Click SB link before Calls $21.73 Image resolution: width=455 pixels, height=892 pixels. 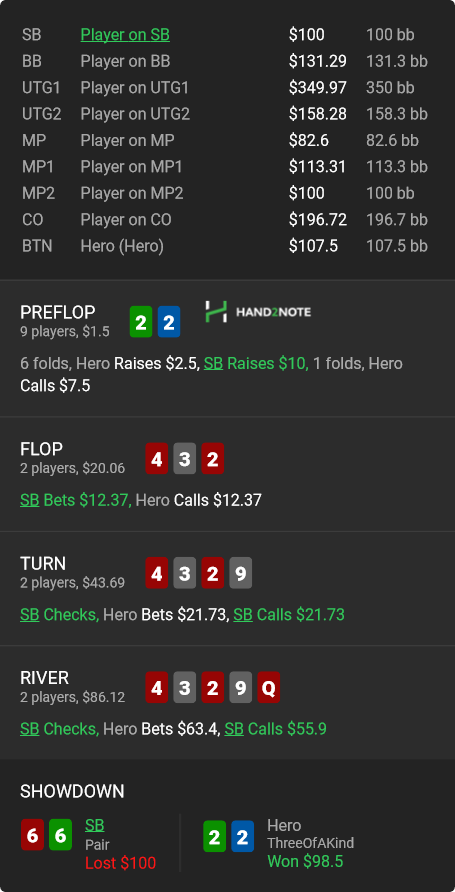(x=243, y=614)
